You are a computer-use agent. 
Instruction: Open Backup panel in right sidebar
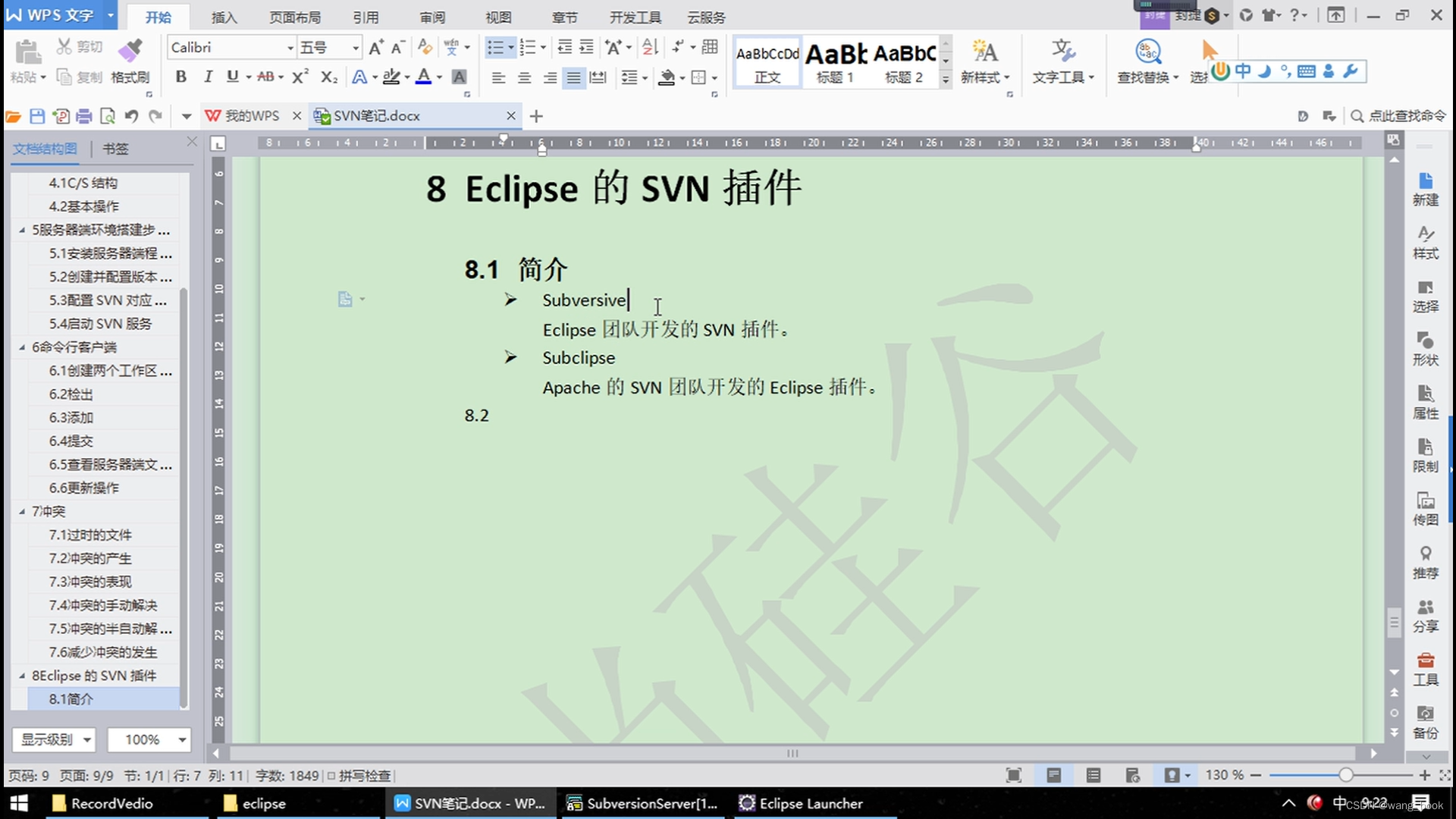(1426, 722)
